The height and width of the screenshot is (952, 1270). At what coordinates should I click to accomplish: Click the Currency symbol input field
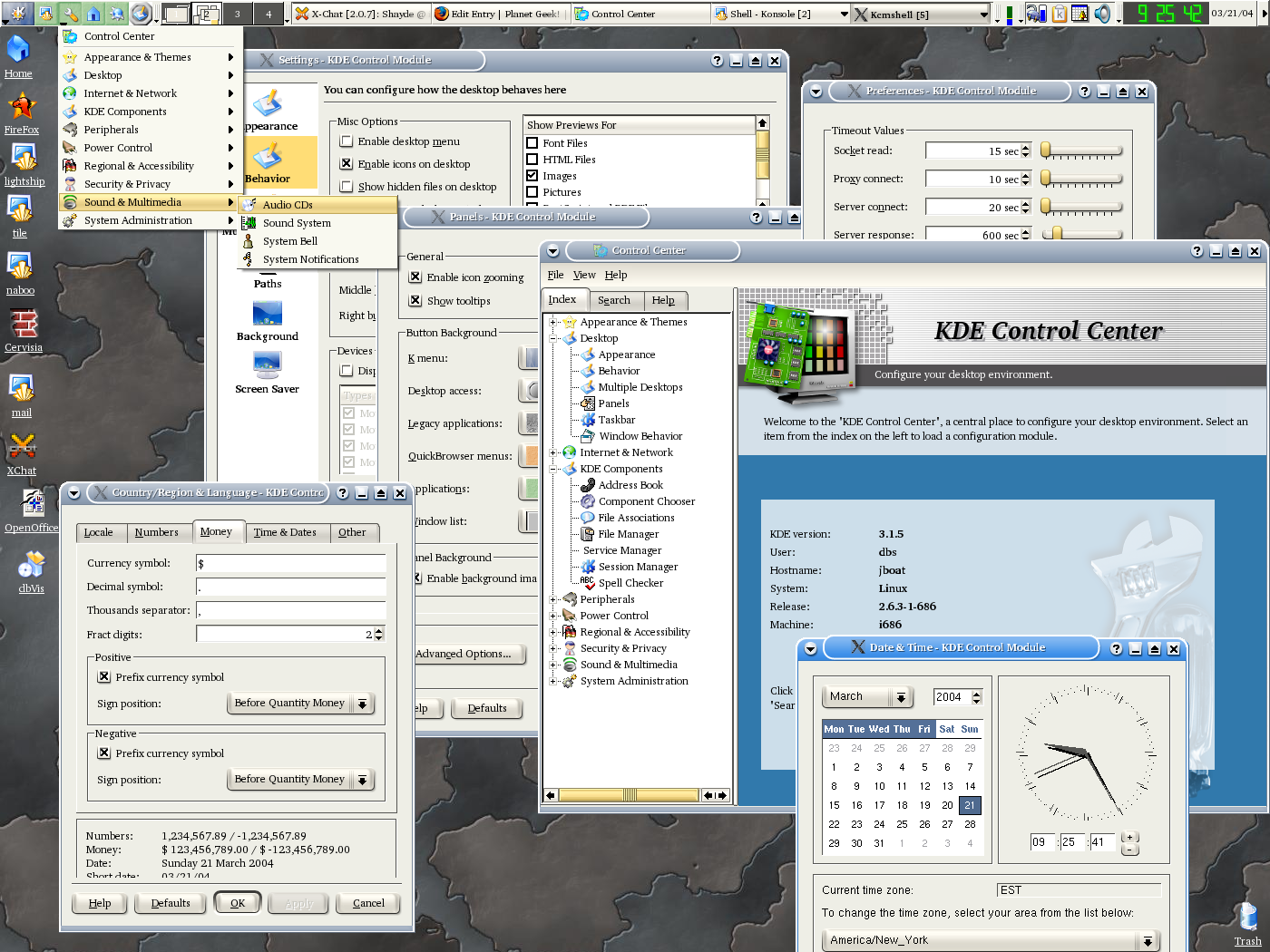click(291, 563)
